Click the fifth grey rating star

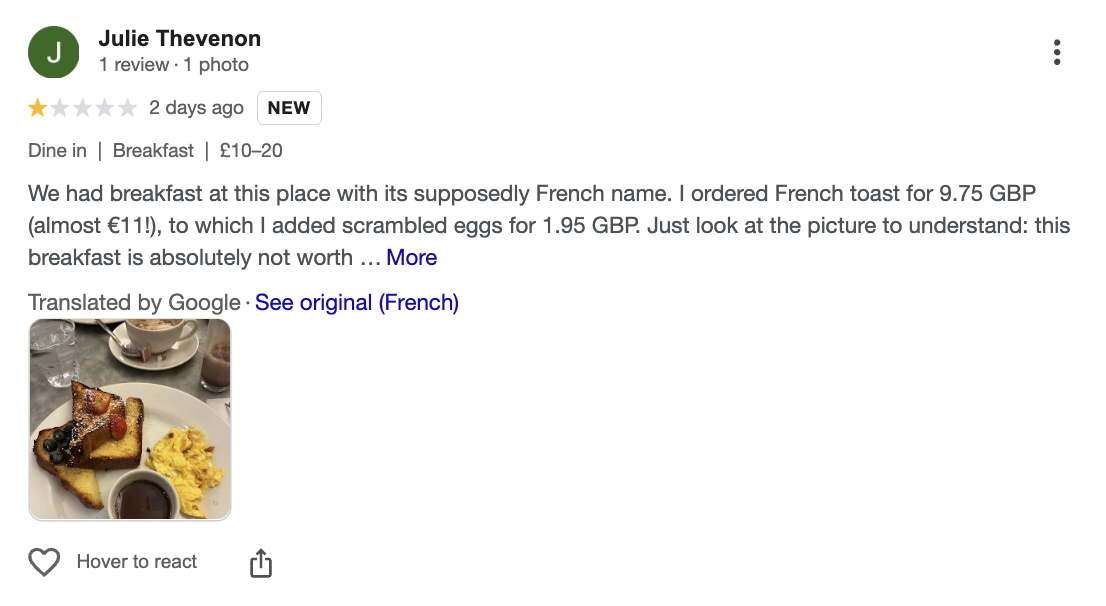click(x=127, y=108)
